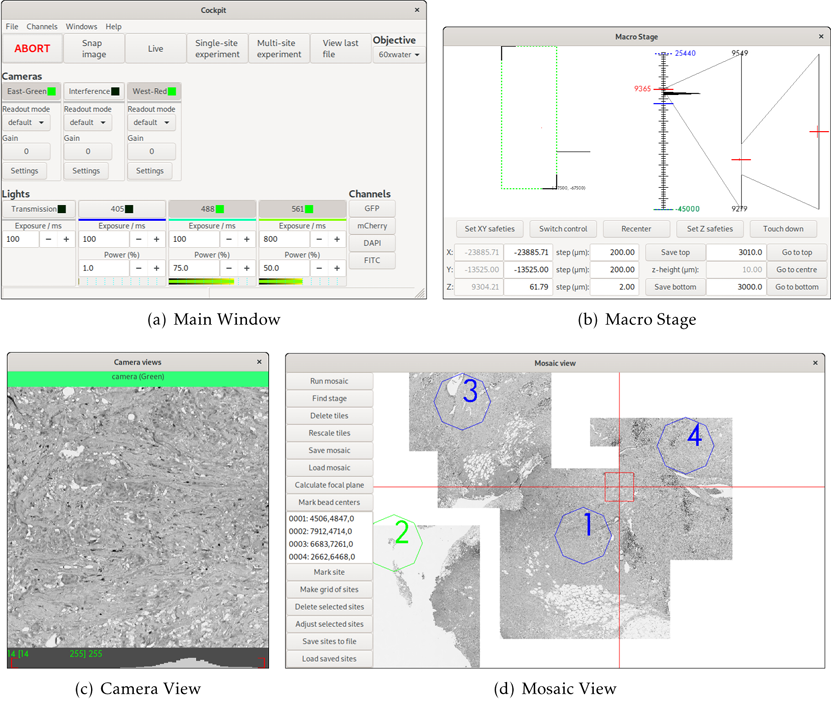831x703 pixels.
Task: Click Mark site button
Action: pyautogui.click(x=329, y=572)
